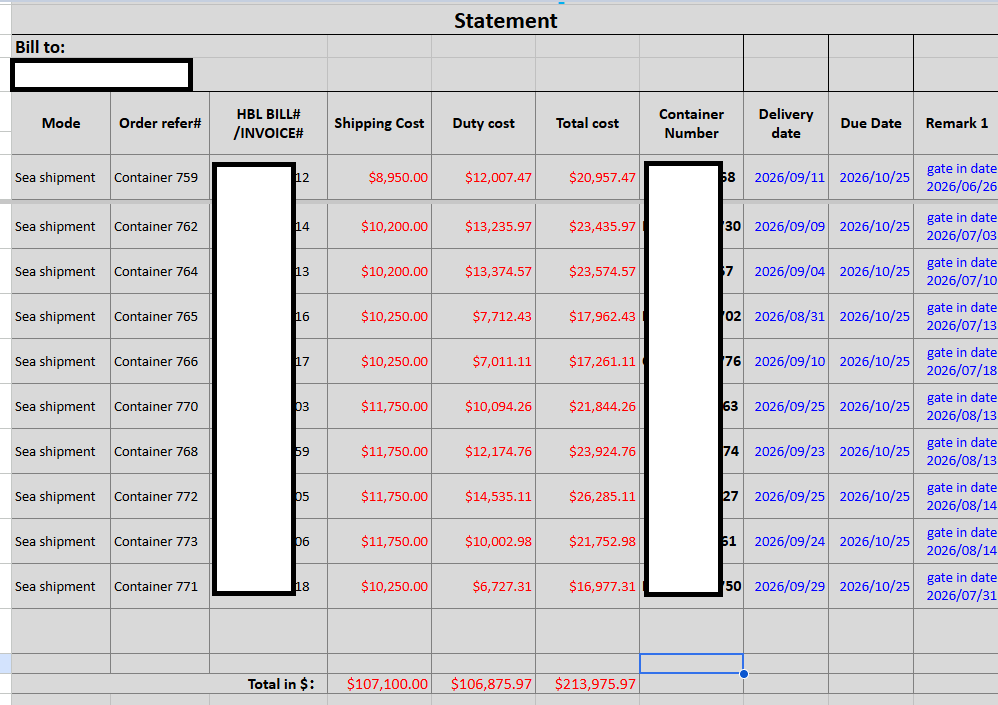This screenshot has width=998, height=705.
Task: Click the duty cost $14,535.11 cell
Action: click(x=484, y=496)
